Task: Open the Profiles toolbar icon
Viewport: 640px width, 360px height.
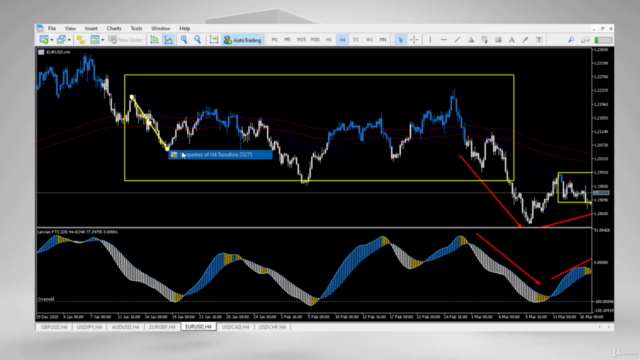Action: [61, 40]
